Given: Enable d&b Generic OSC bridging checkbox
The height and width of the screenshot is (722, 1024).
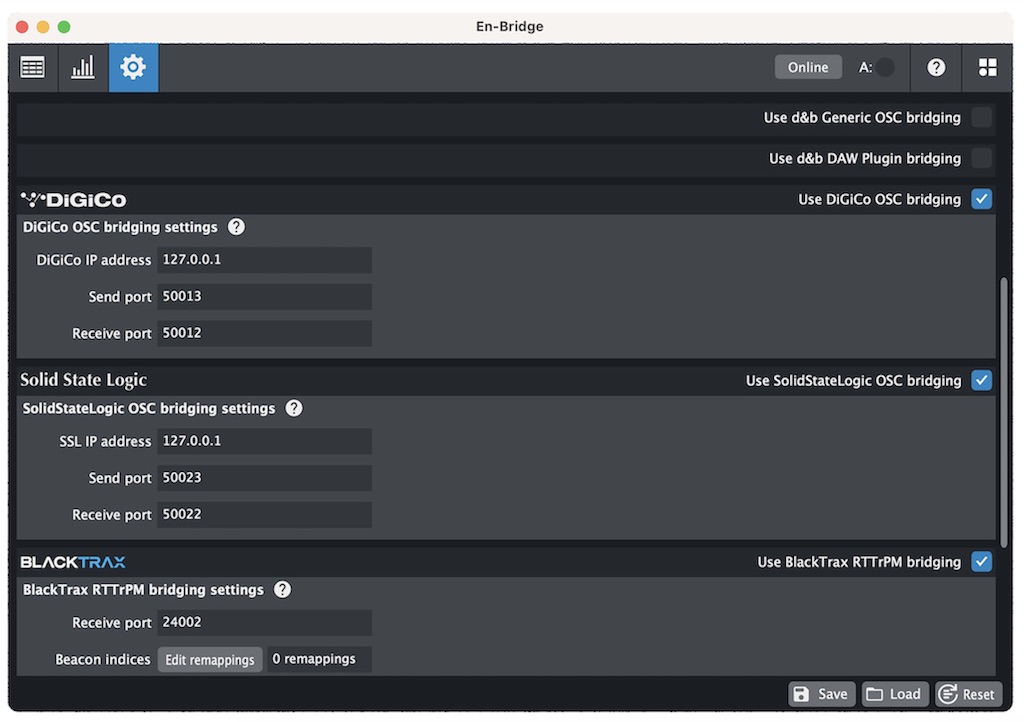Looking at the screenshot, I should 982,118.
